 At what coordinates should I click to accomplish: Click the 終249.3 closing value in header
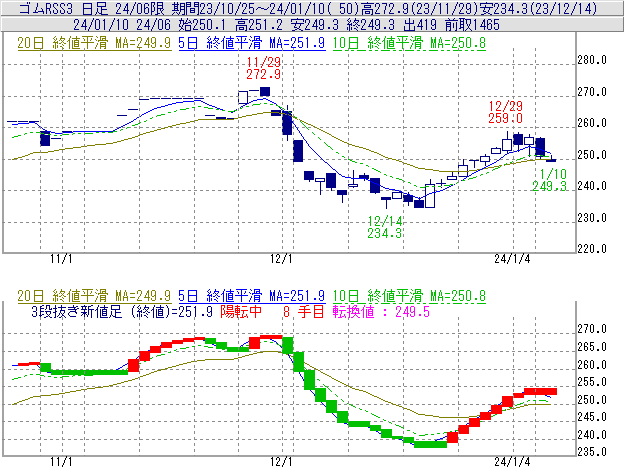(370, 25)
